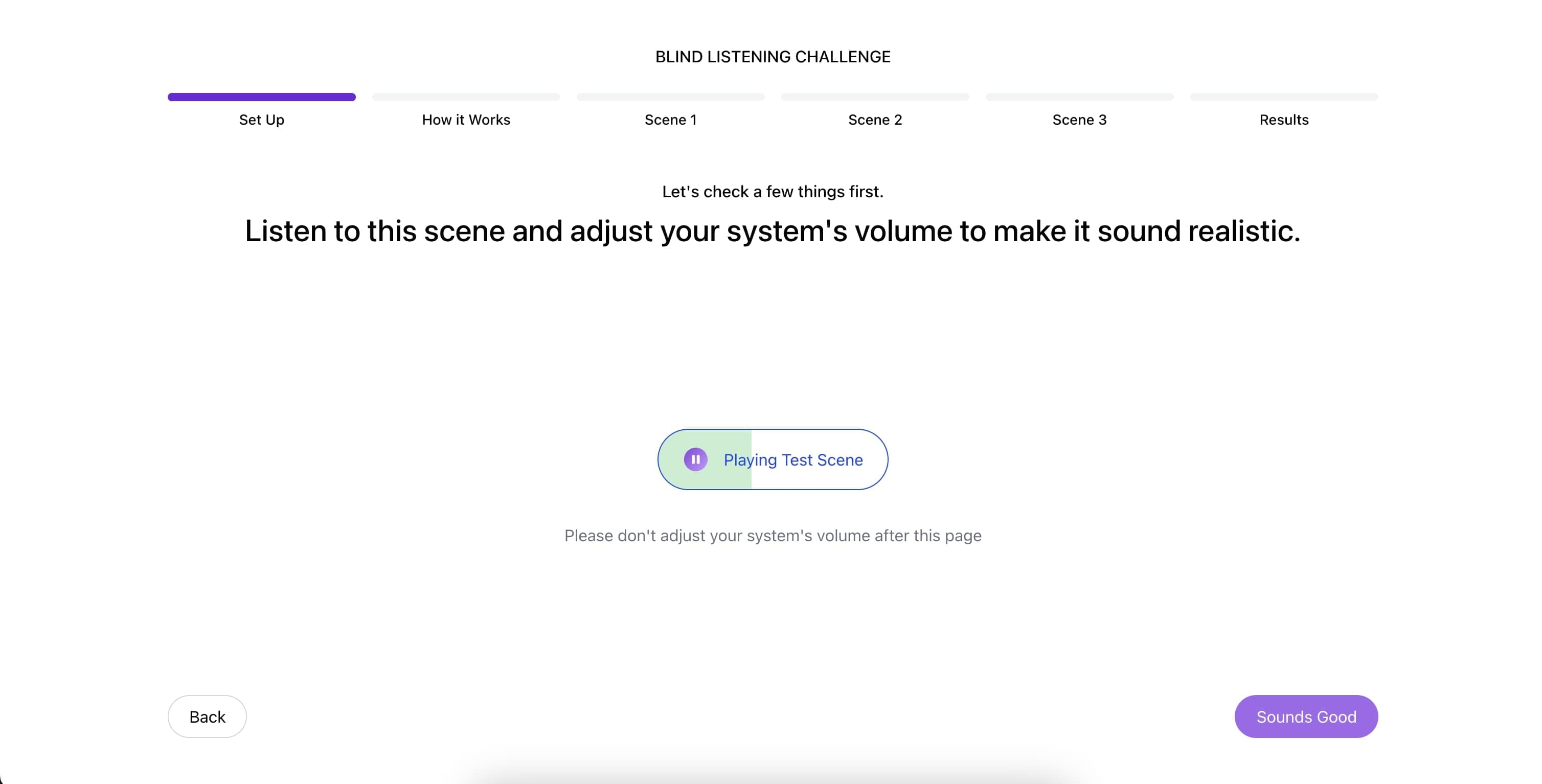Screen dimensions: 1542x784
Task: Jump to the "How it Works" step
Action: [466, 120]
